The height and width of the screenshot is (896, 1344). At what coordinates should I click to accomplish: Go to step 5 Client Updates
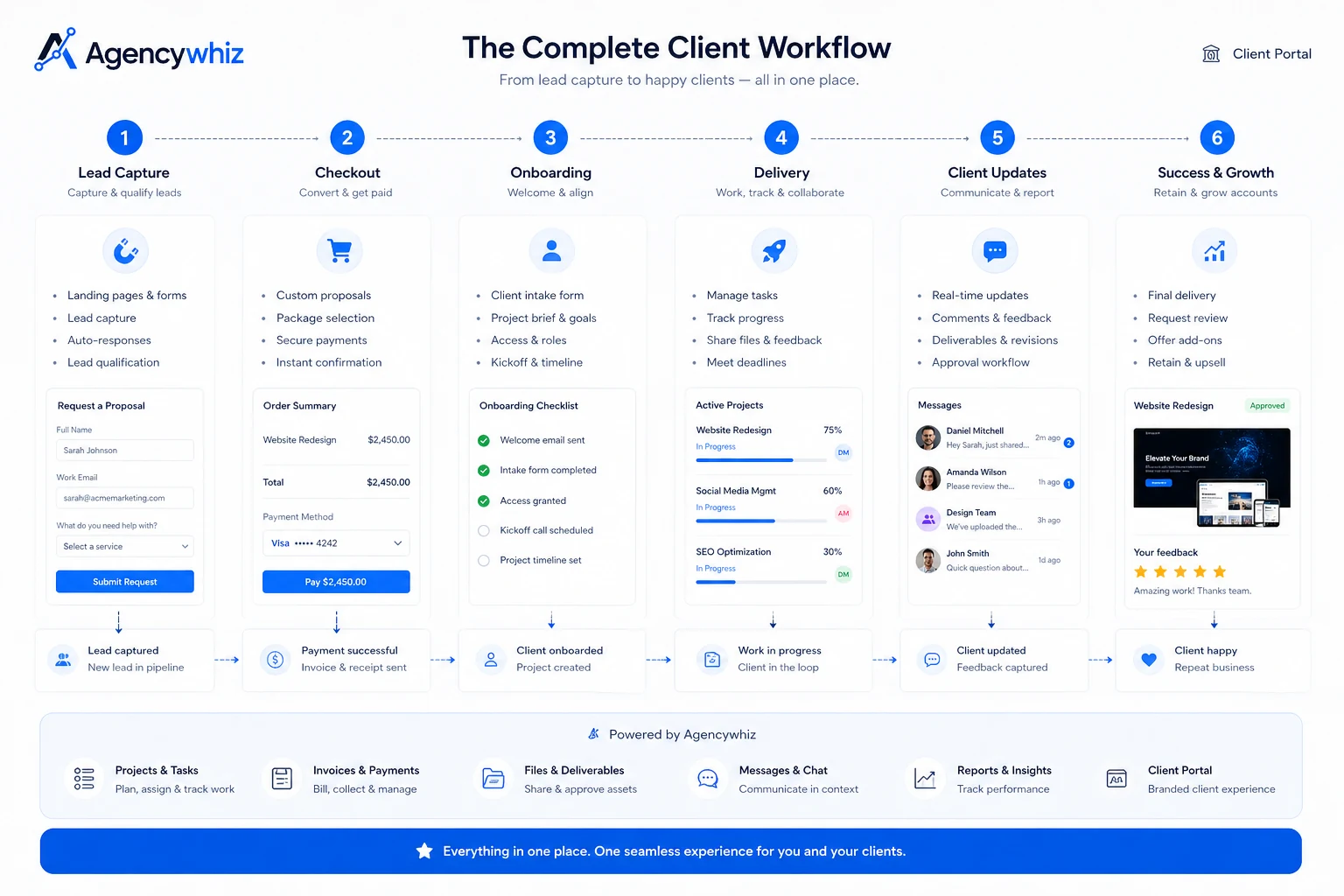click(997, 137)
